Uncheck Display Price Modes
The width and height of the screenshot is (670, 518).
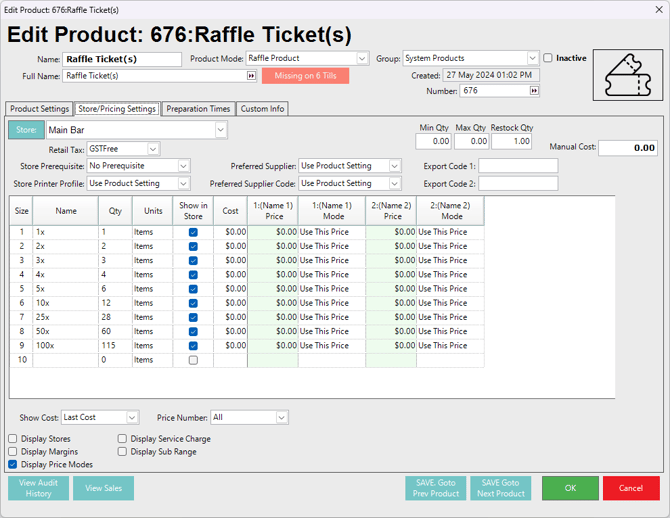pos(13,464)
